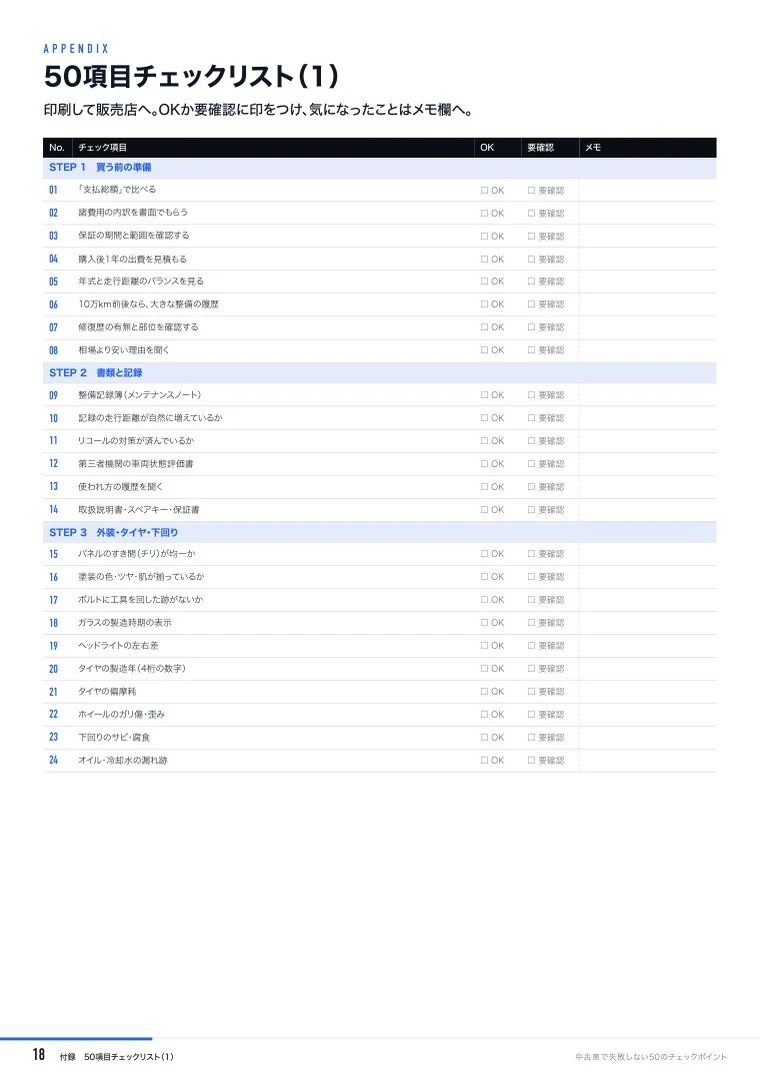Image resolution: width=760 pixels, height=1074 pixels.
Task: Select text 整備記録簿(メンテナンスノート)
Action: point(140,395)
